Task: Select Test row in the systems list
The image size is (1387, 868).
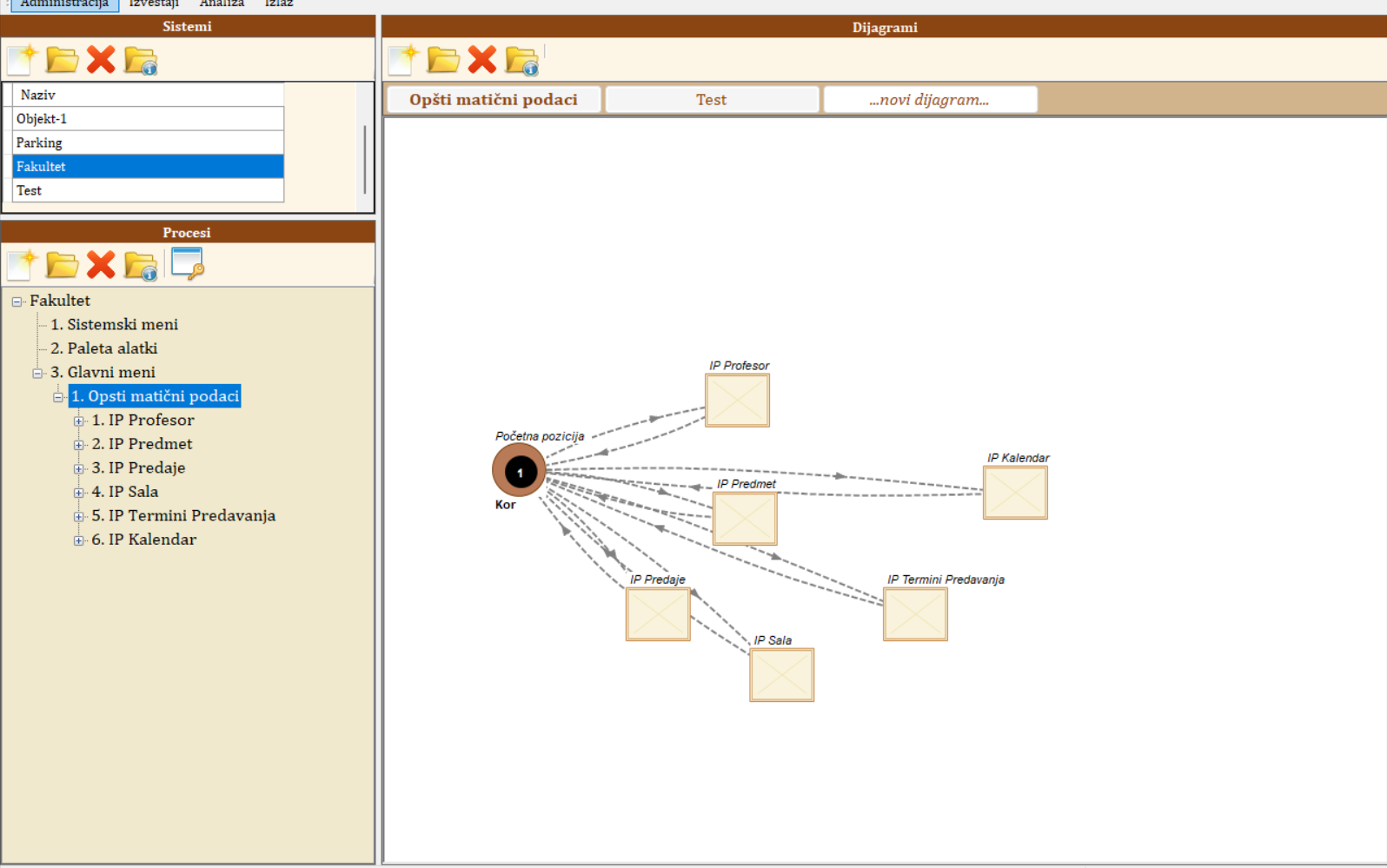Action: [x=149, y=190]
